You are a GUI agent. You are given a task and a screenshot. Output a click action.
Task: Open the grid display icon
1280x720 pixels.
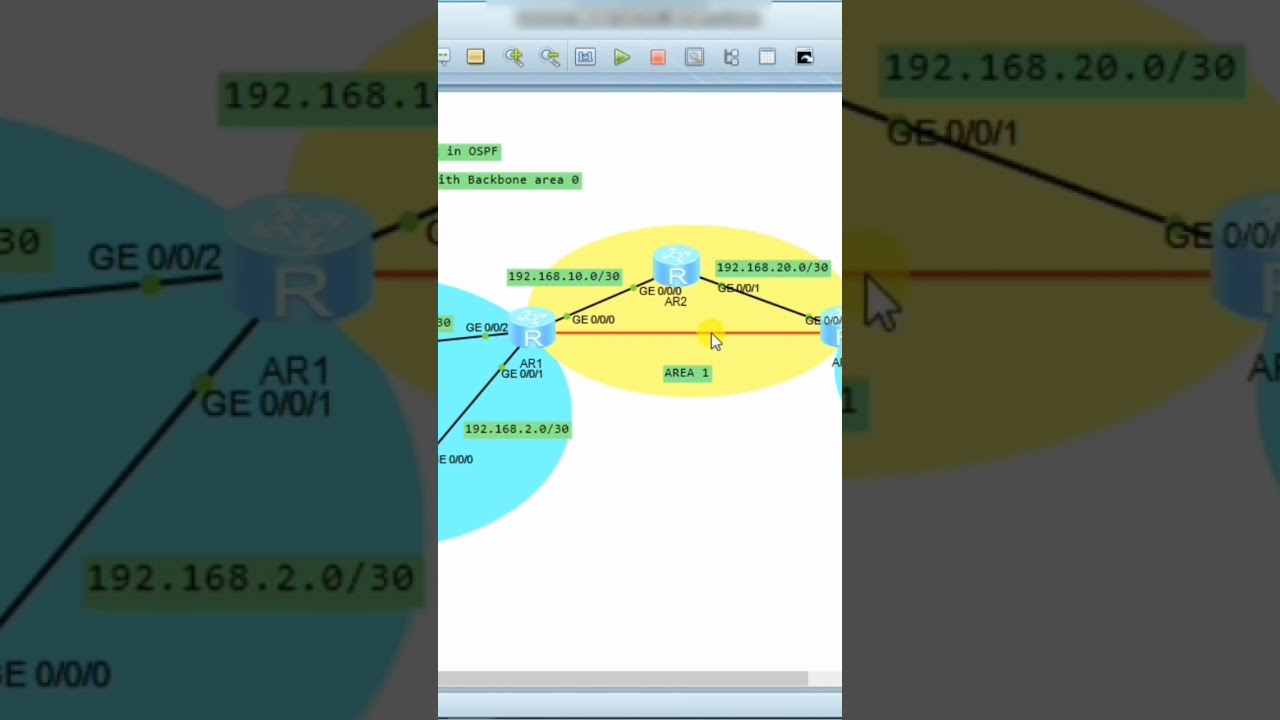[x=767, y=57]
